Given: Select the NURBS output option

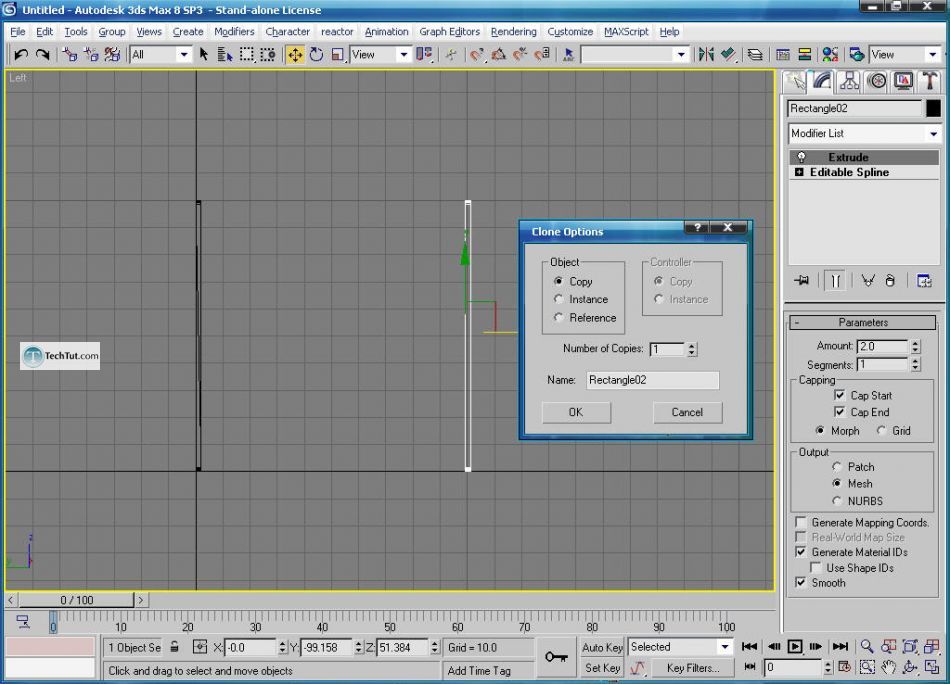Looking at the screenshot, I should [837, 500].
